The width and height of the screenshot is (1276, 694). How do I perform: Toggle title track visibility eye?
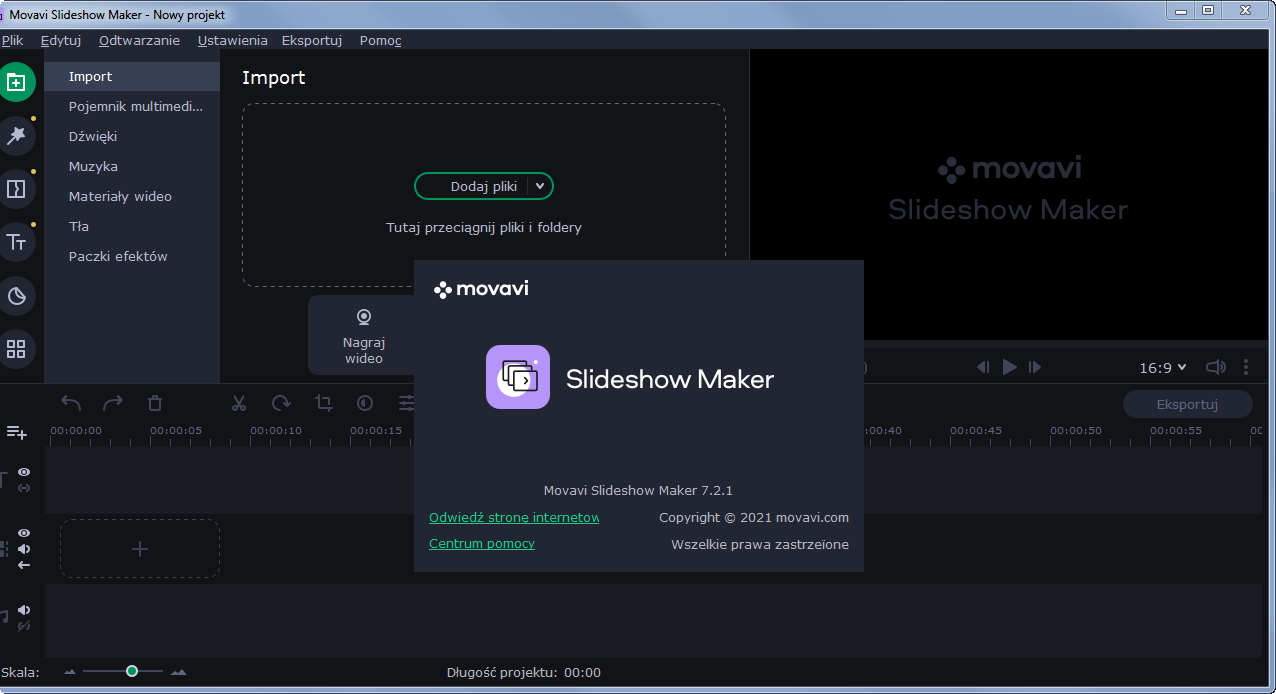(x=24, y=471)
